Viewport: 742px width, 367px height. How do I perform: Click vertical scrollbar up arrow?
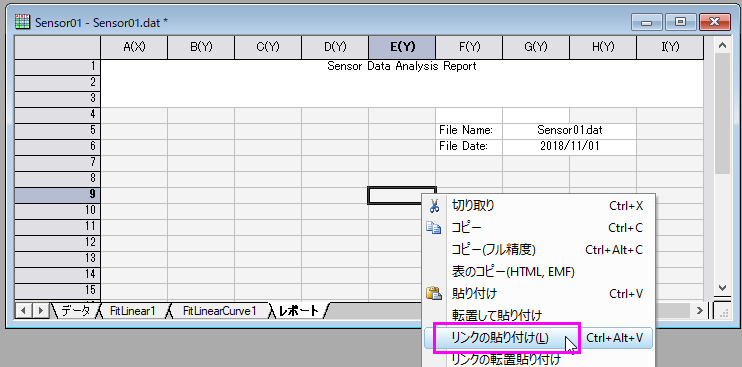click(x=722, y=46)
